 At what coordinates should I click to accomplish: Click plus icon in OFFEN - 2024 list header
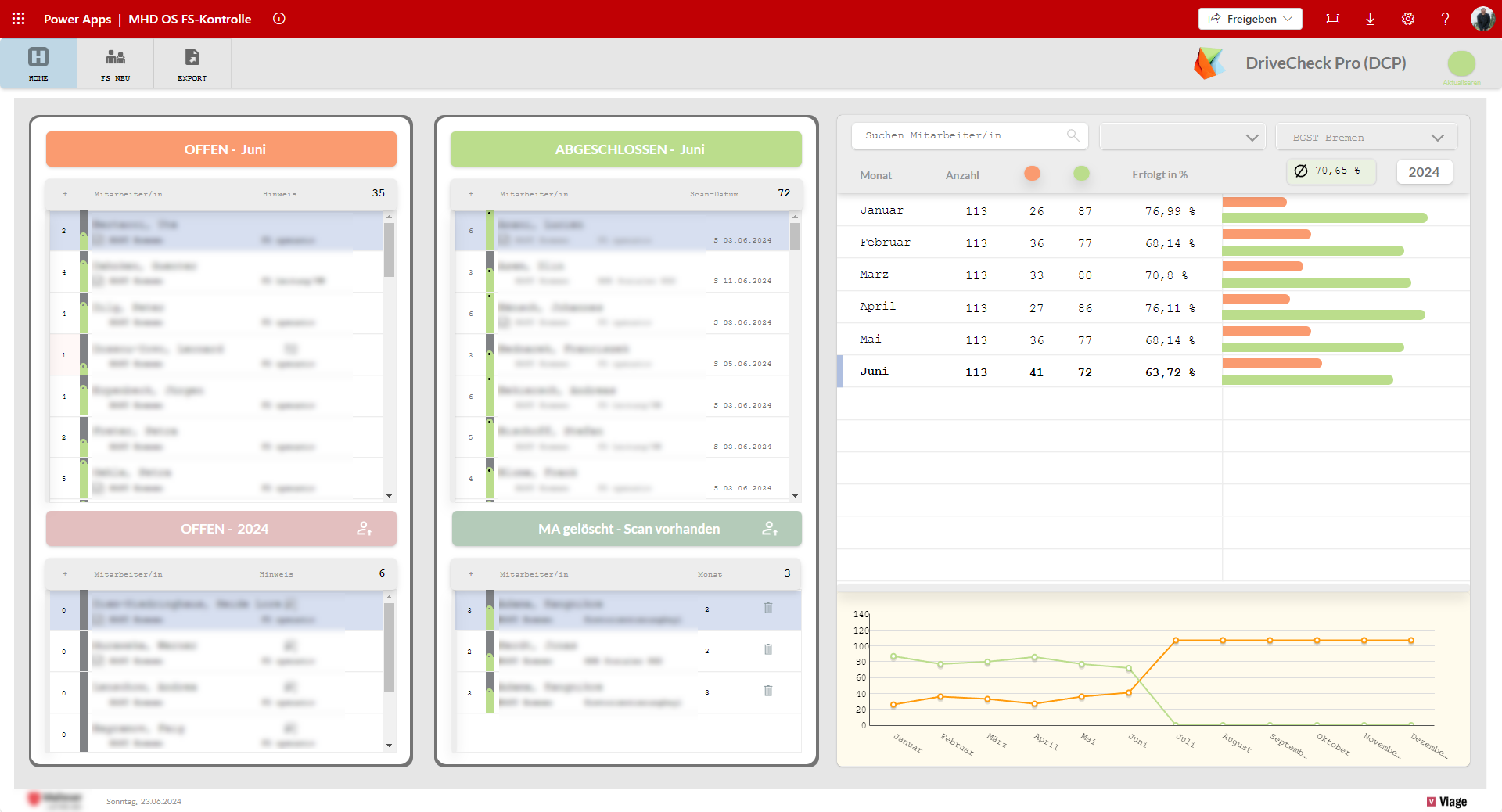(x=65, y=574)
